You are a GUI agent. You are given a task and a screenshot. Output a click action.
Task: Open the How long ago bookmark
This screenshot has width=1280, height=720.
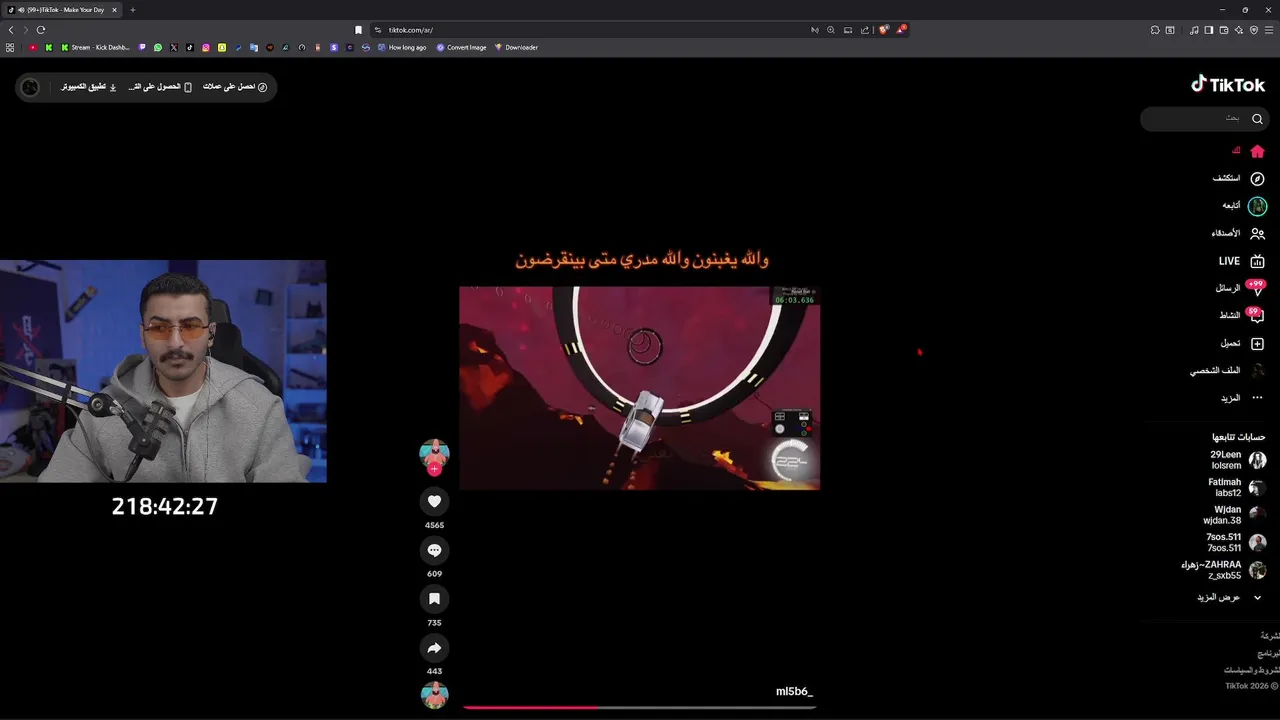pyautogui.click(x=402, y=47)
